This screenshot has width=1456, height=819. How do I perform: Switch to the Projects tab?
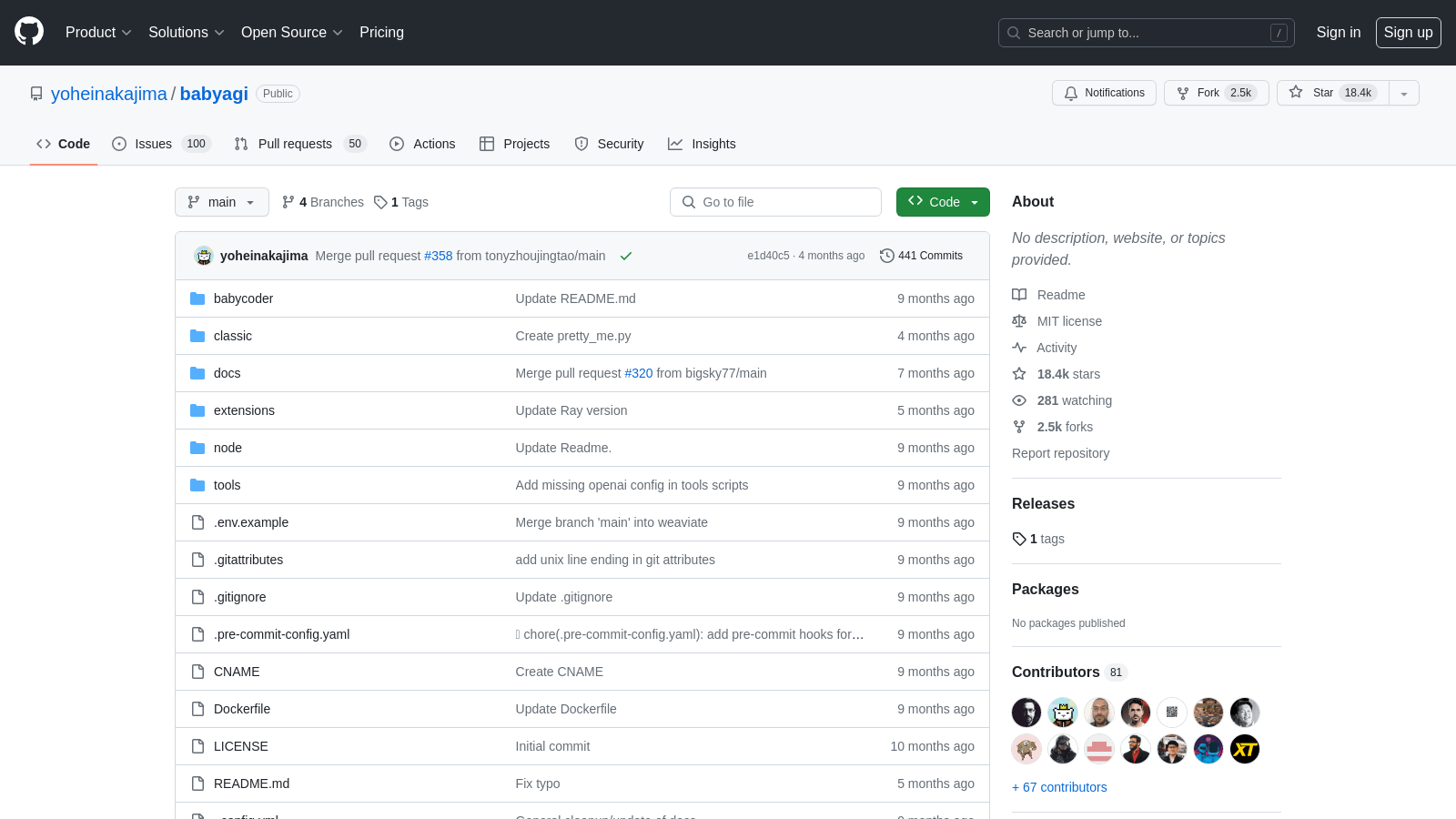(515, 144)
